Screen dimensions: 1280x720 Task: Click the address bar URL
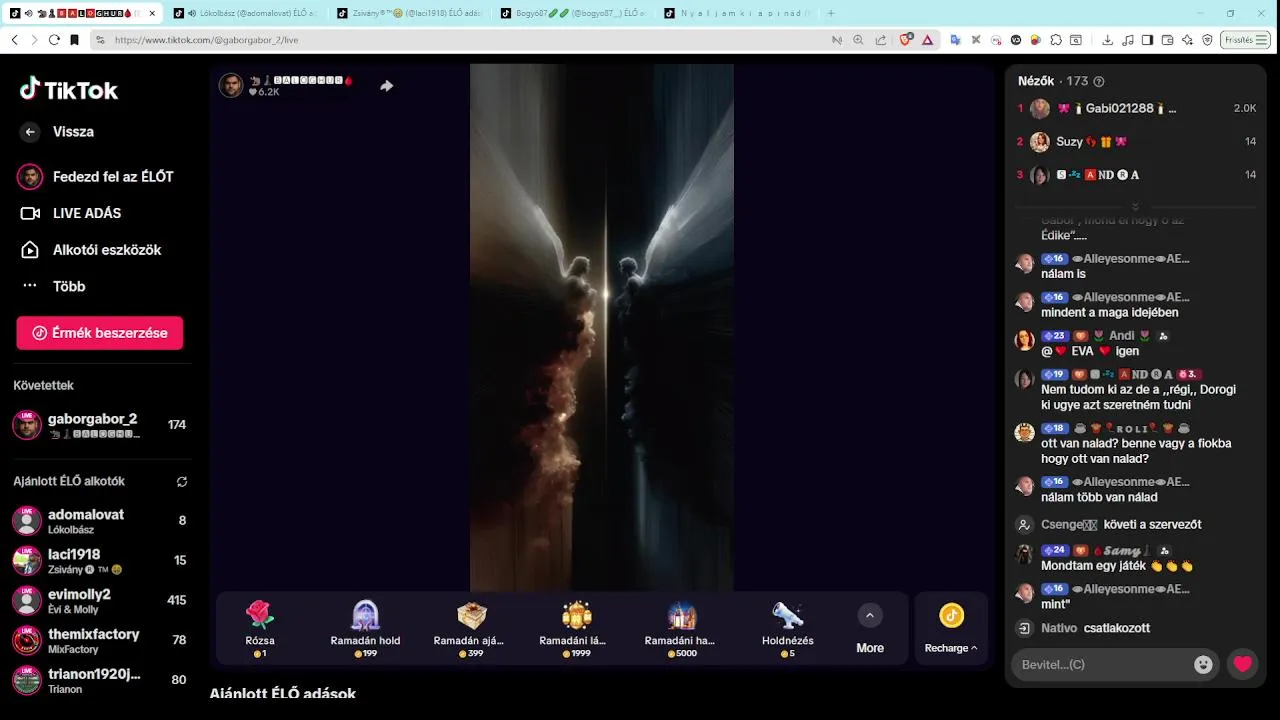(x=206, y=40)
